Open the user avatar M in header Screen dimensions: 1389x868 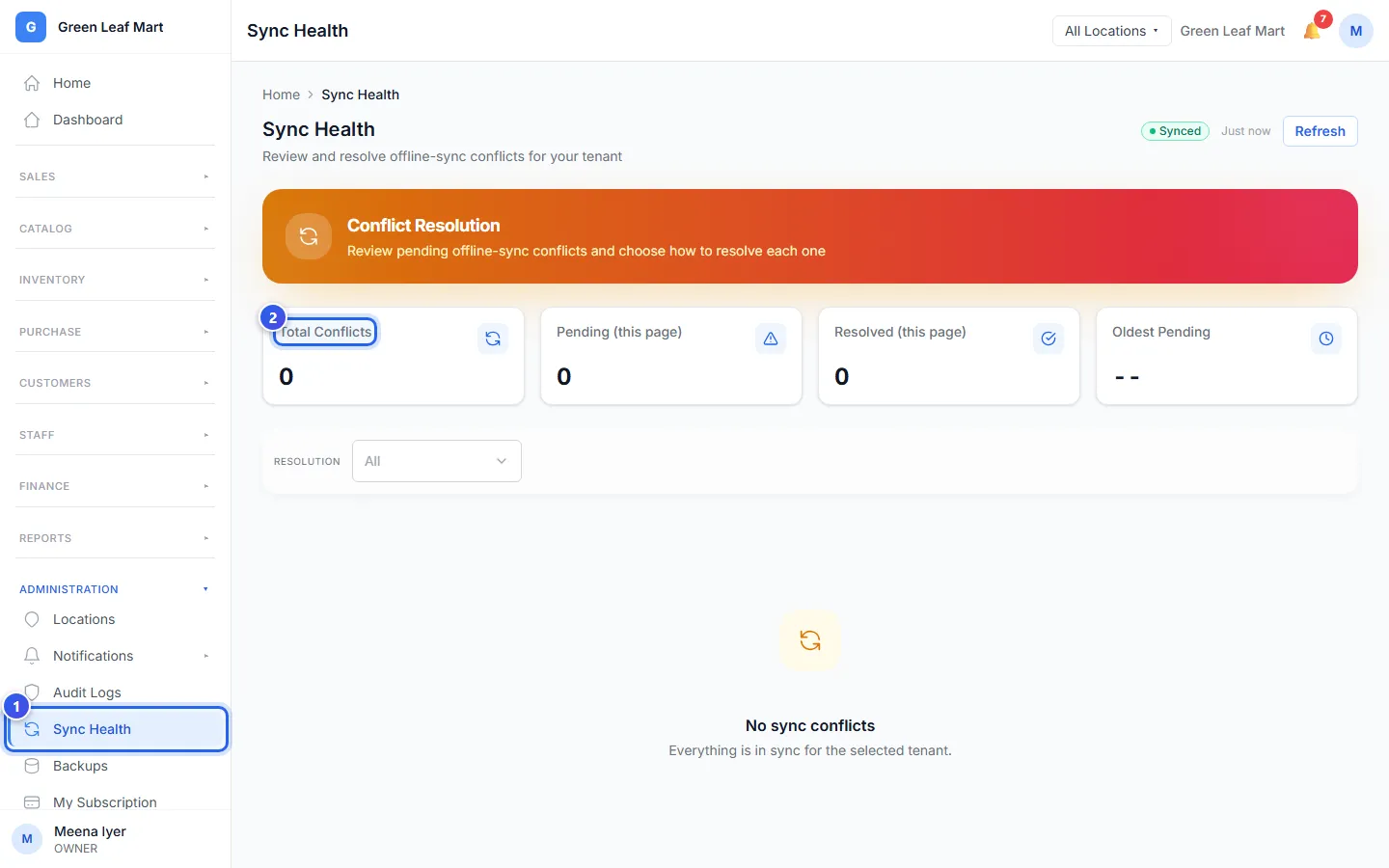(x=1355, y=31)
